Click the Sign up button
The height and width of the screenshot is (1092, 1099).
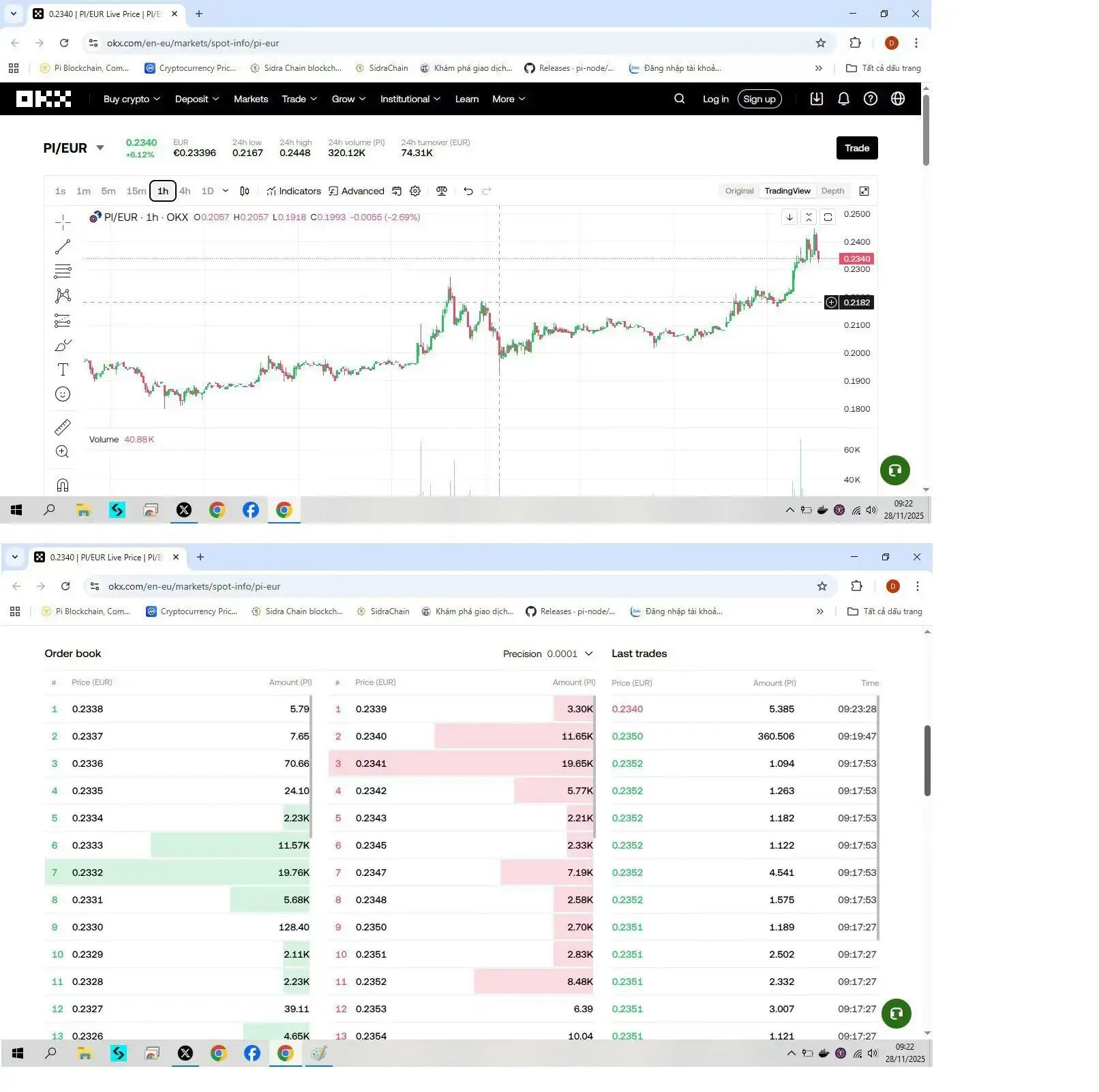[759, 100]
